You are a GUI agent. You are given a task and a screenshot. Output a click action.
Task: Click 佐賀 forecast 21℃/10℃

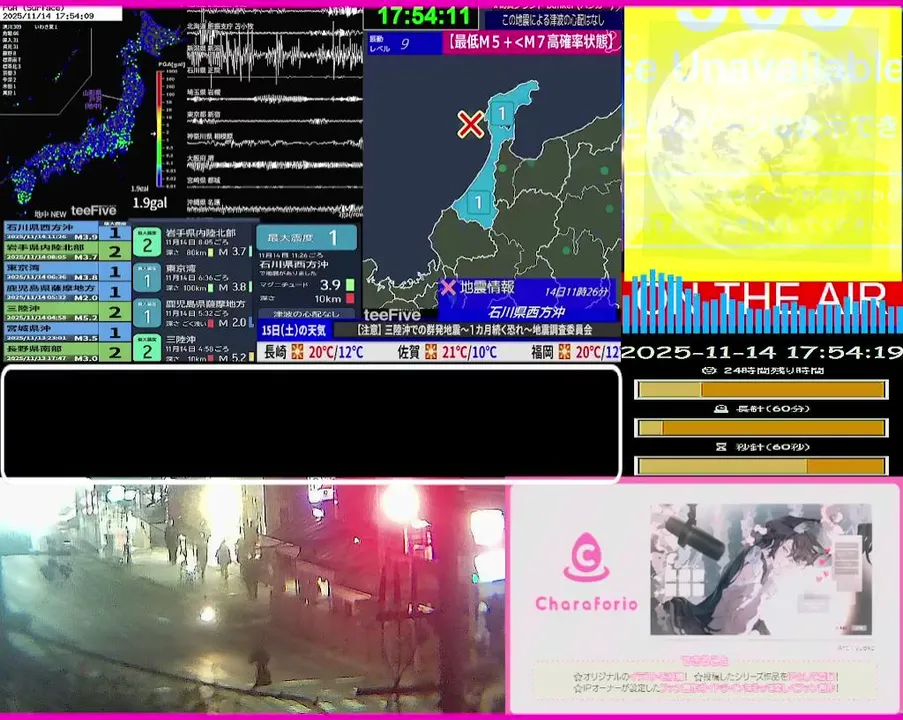pyautogui.click(x=469, y=352)
